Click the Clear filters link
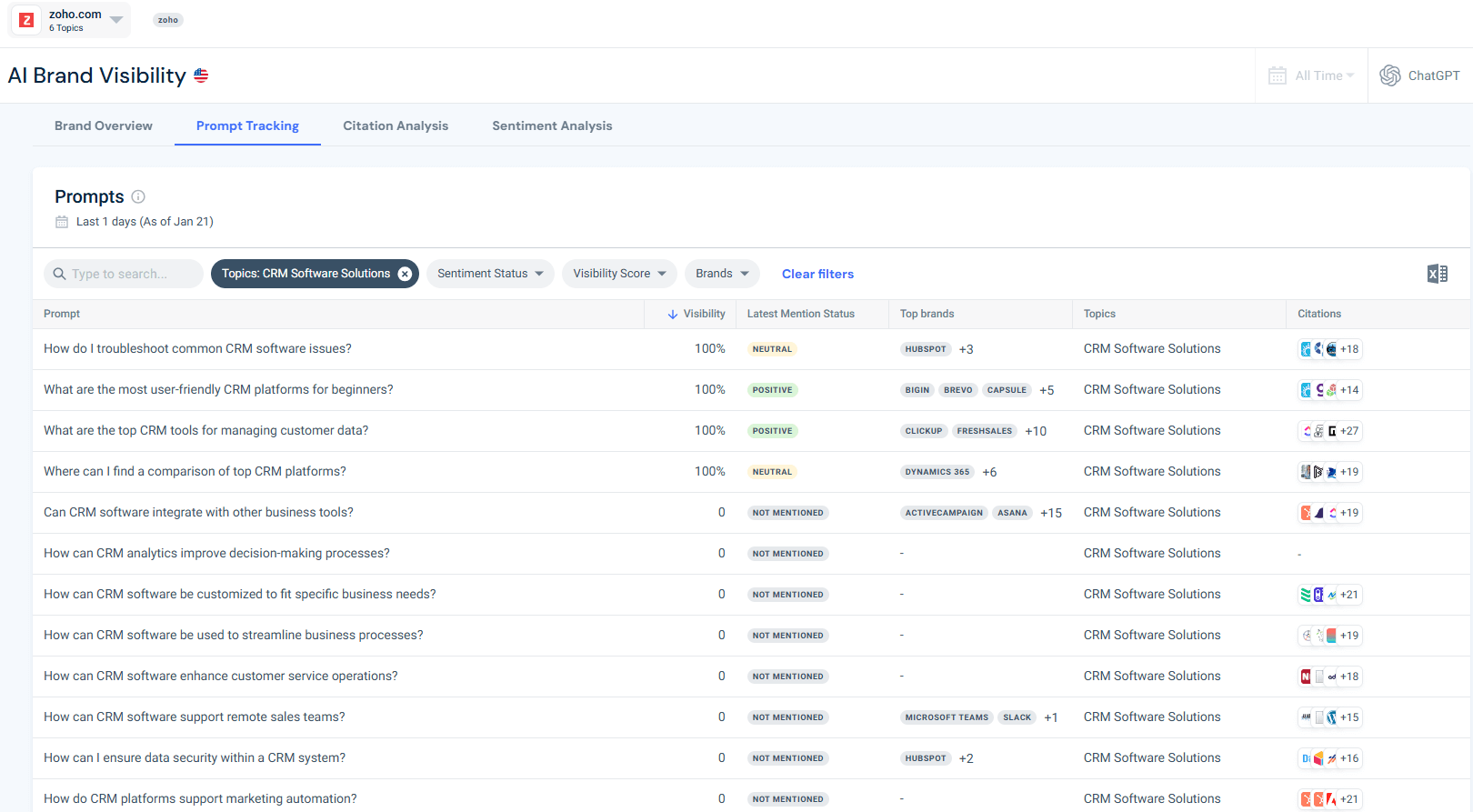 817,274
